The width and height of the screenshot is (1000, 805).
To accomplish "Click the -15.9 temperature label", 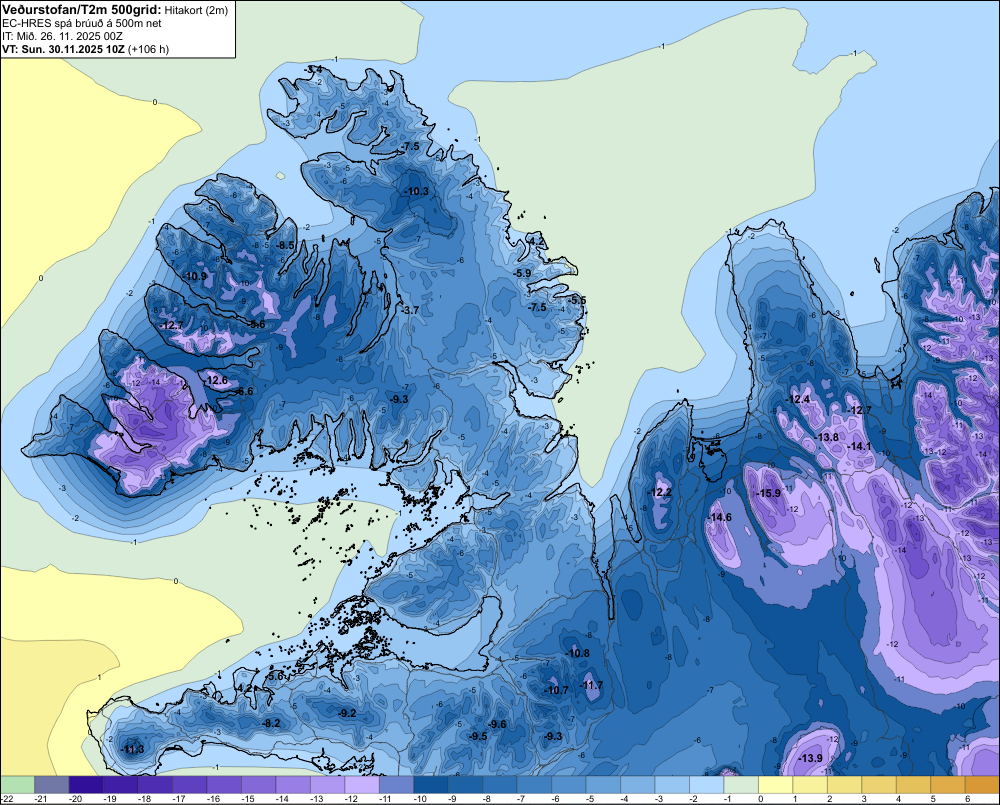I will tap(768, 493).
